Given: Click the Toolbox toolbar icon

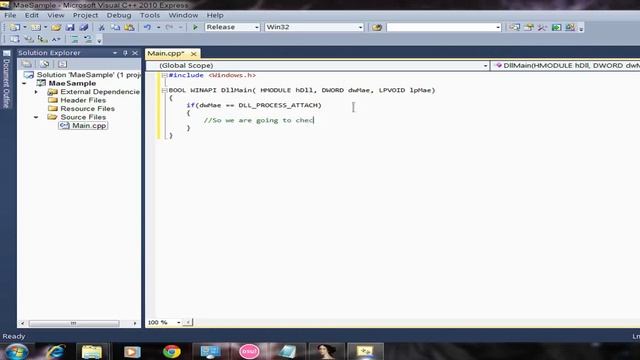Looking at the screenshot, I should tap(542, 27).
